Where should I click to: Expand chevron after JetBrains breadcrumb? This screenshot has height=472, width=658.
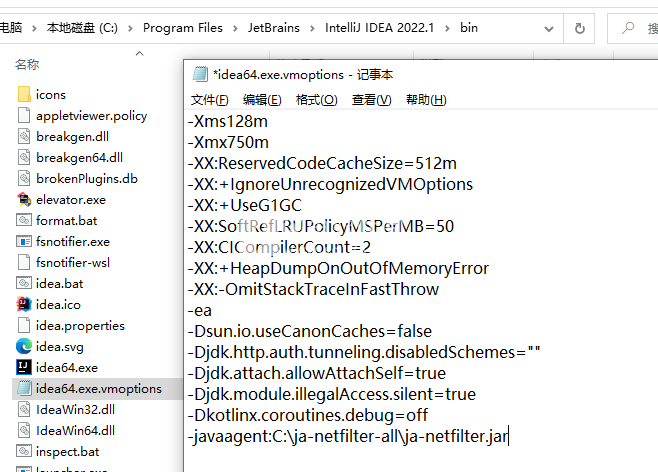click(x=312, y=28)
